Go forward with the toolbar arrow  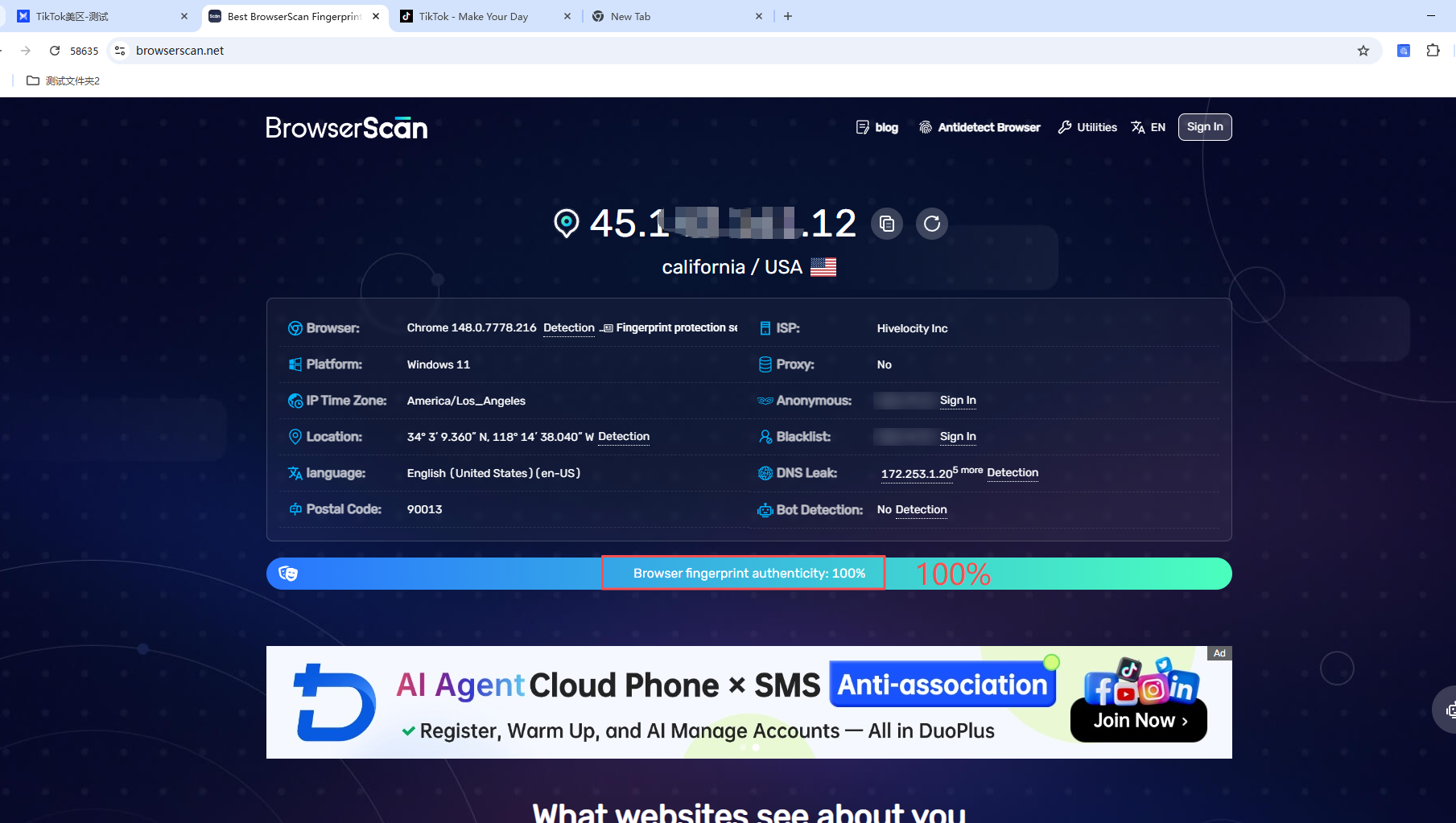(x=26, y=51)
